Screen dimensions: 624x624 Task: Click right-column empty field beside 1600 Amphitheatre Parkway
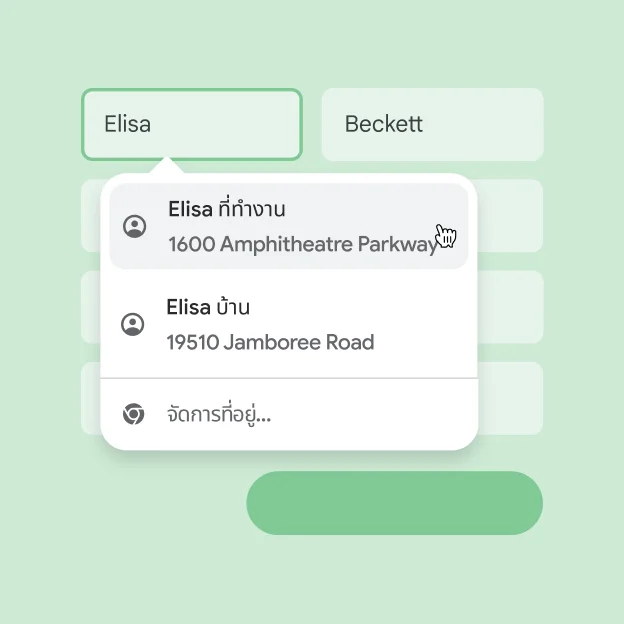[x=512, y=215]
